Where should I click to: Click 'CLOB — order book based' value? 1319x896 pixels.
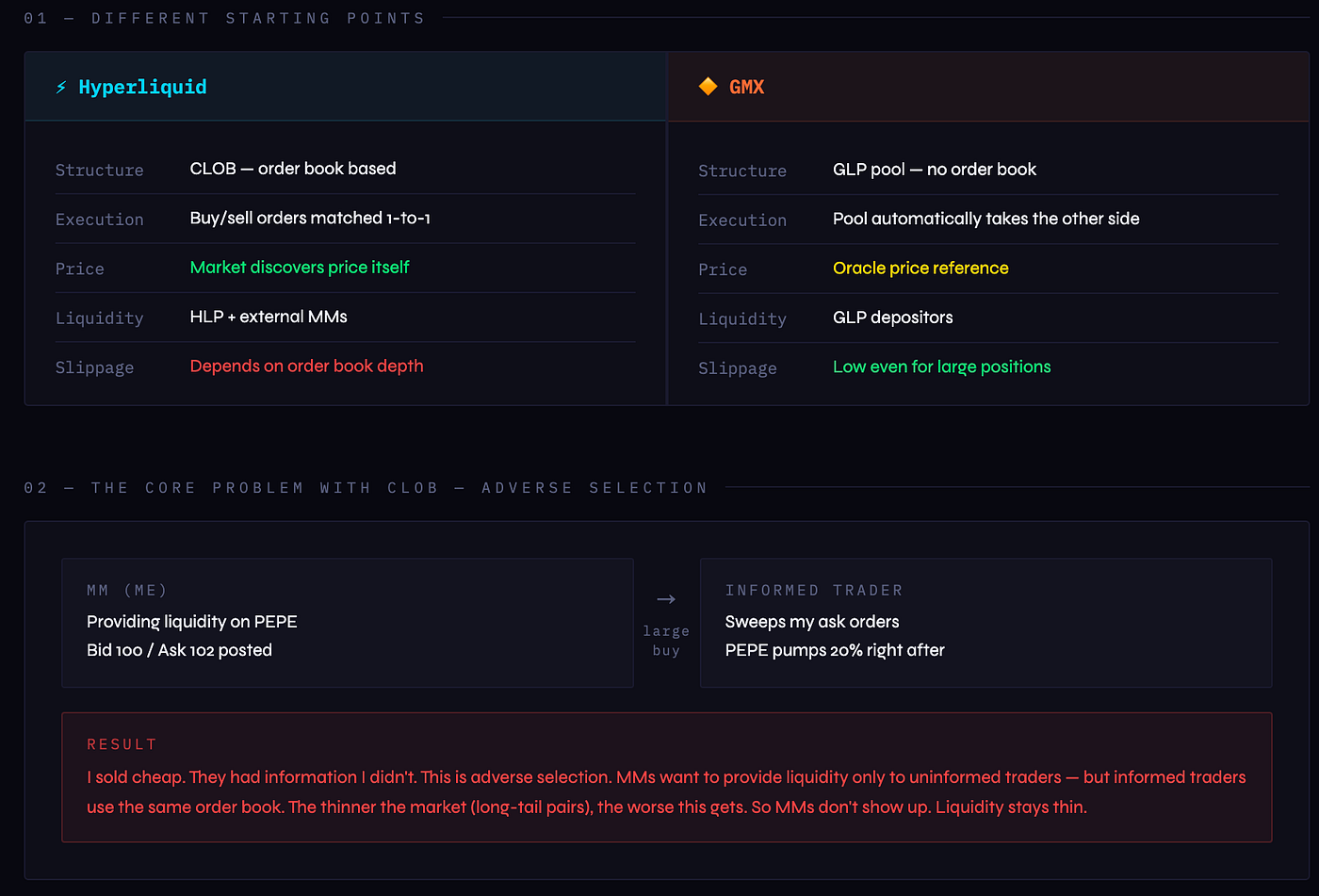(x=293, y=169)
